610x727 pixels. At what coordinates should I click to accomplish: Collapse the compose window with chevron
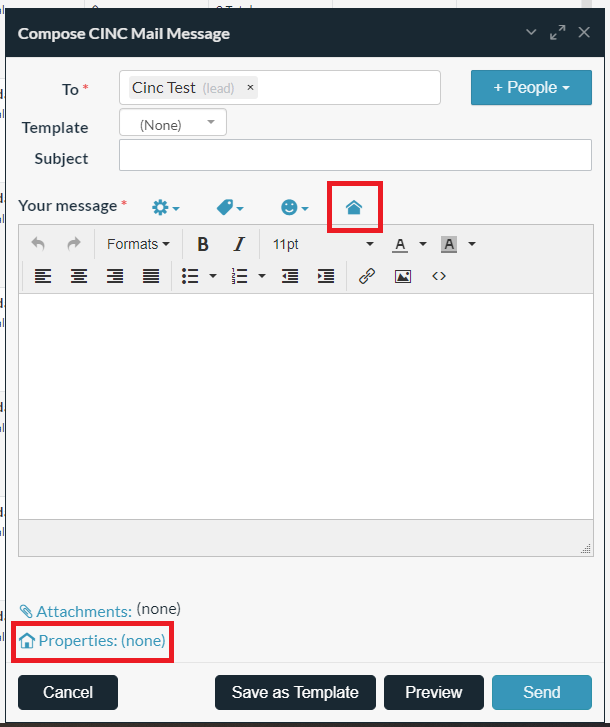pos(531,32)
